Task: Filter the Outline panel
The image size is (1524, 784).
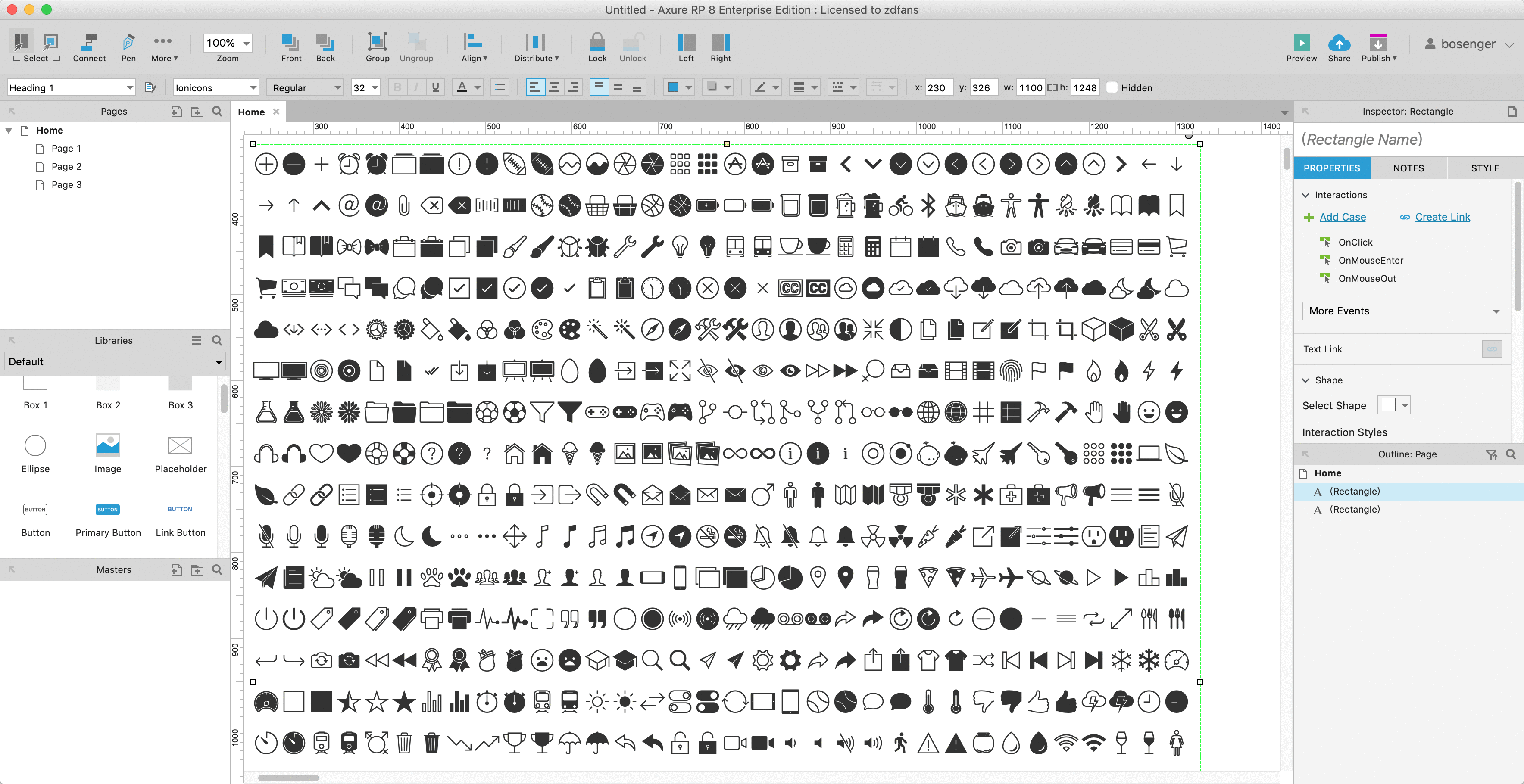Action: tap(1491, 454)
